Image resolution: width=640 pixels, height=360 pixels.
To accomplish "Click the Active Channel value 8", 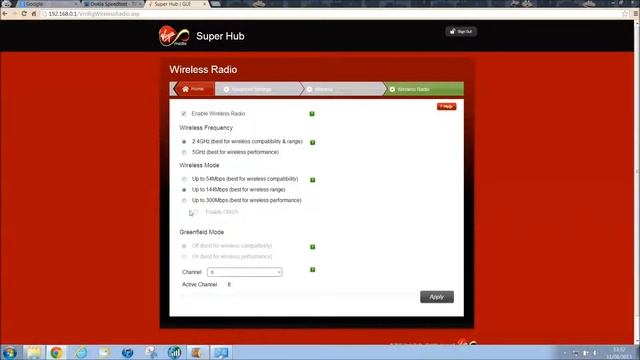I will tap(229, 284).
